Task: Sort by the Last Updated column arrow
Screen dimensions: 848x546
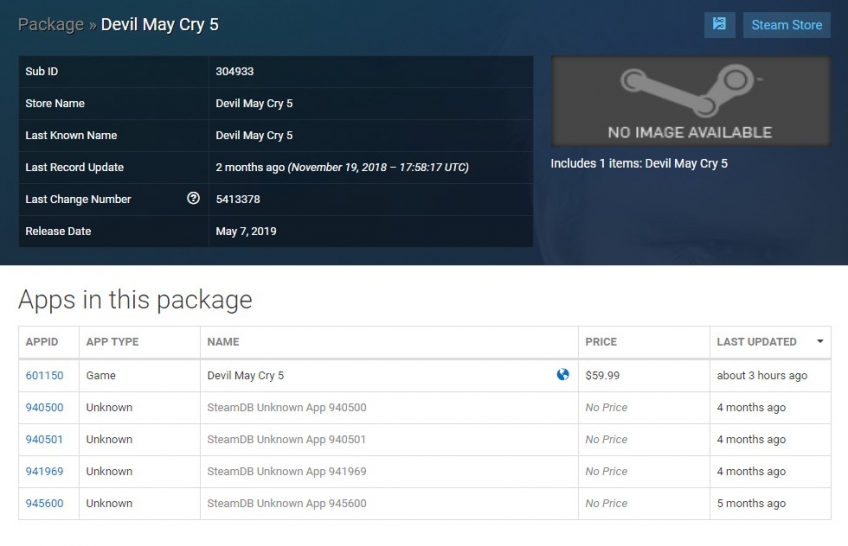Action: 820,341
